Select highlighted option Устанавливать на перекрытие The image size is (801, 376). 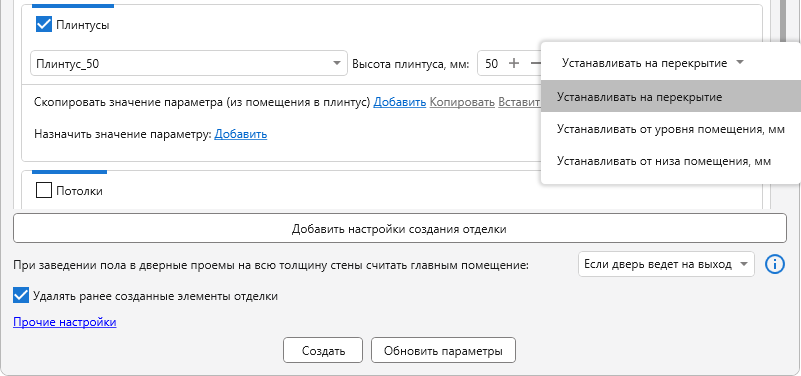point(670,97)
